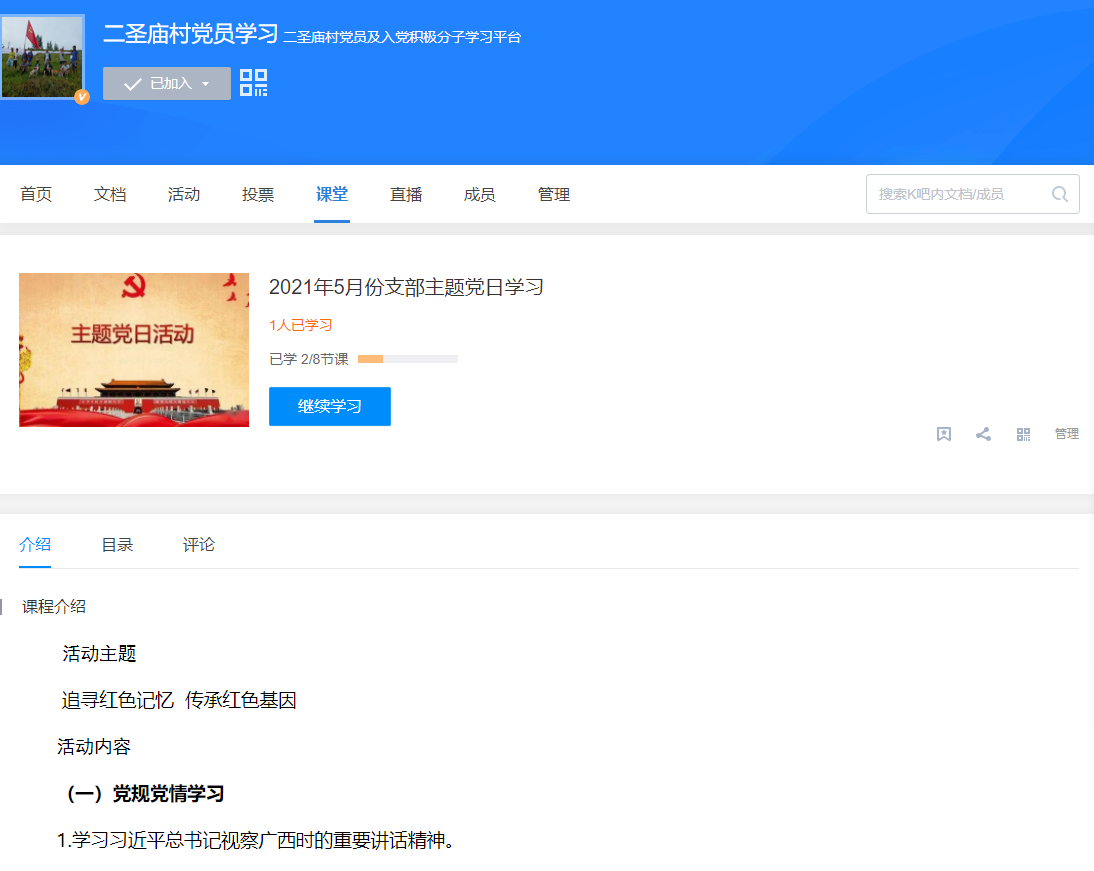Click the course progress bar
Viewport: 1094px width, 871px height.
coord(407,359)
